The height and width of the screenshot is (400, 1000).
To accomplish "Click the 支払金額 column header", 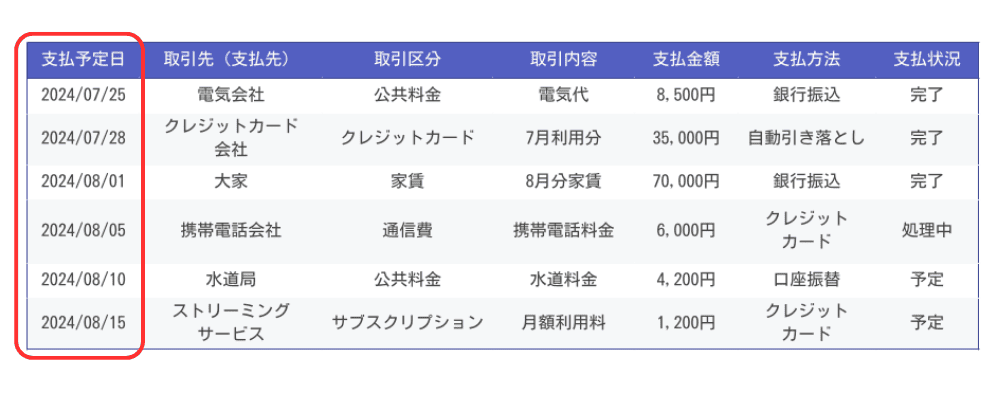I will pos(686,59).
